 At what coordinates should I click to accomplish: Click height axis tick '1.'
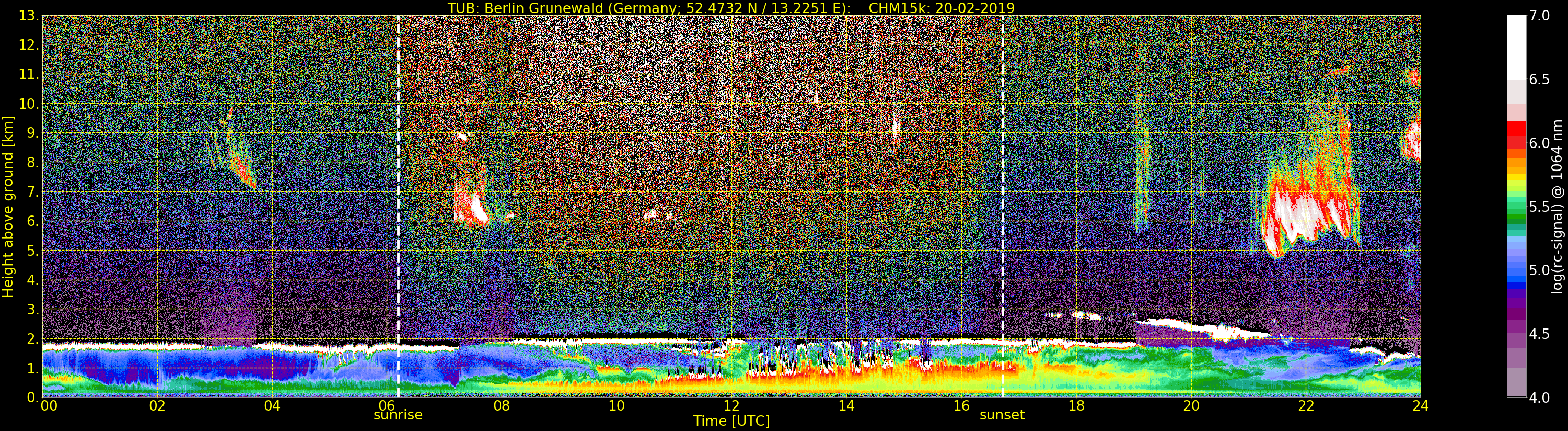coord(32,368)
